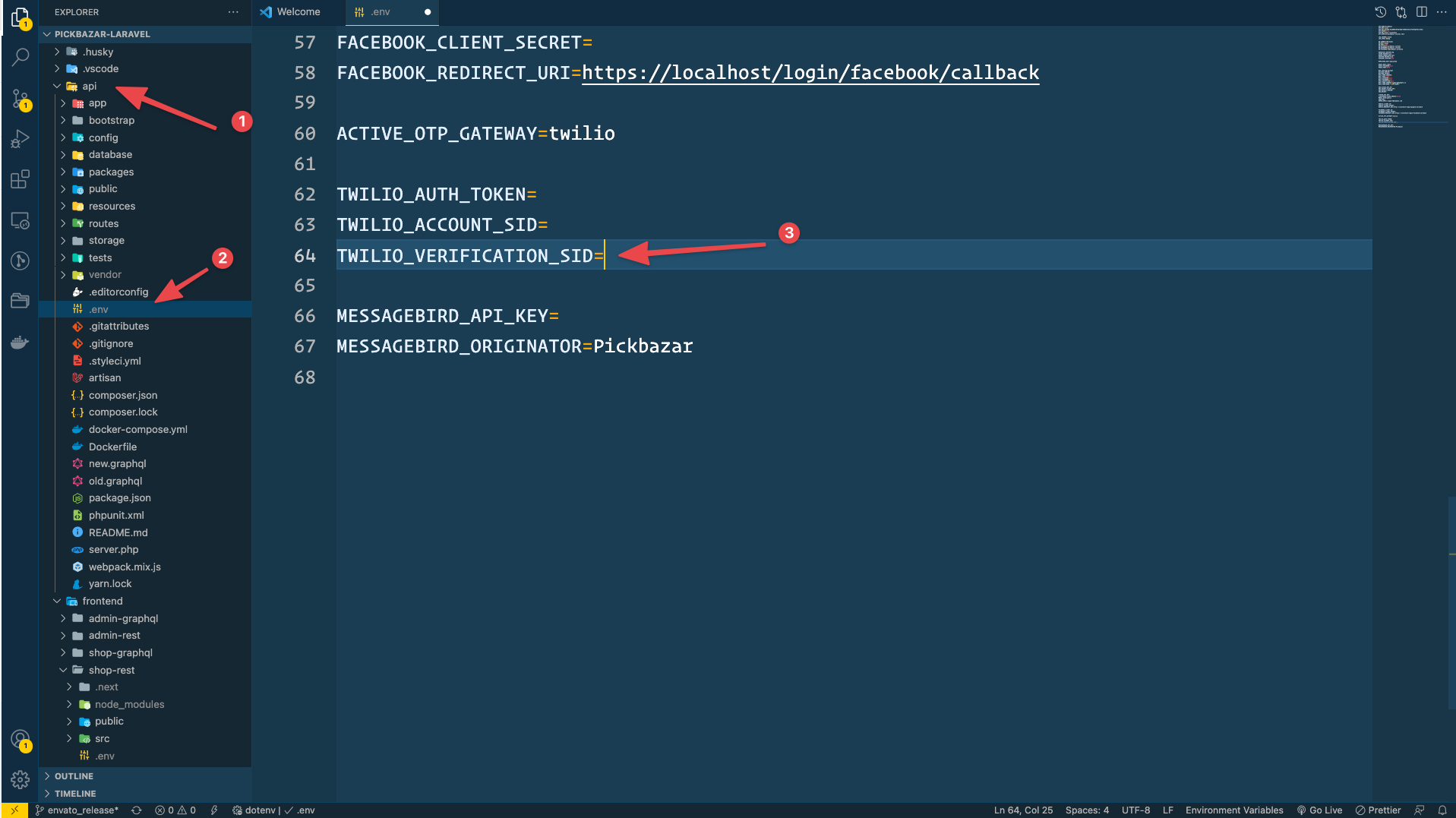Expand the .vscode folder
The width and height of the screenshot is (1456, 818).
coord(145,68)
